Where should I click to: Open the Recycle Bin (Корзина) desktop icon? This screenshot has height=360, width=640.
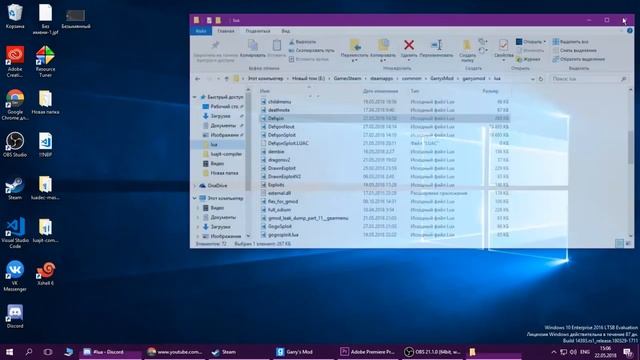15,16
